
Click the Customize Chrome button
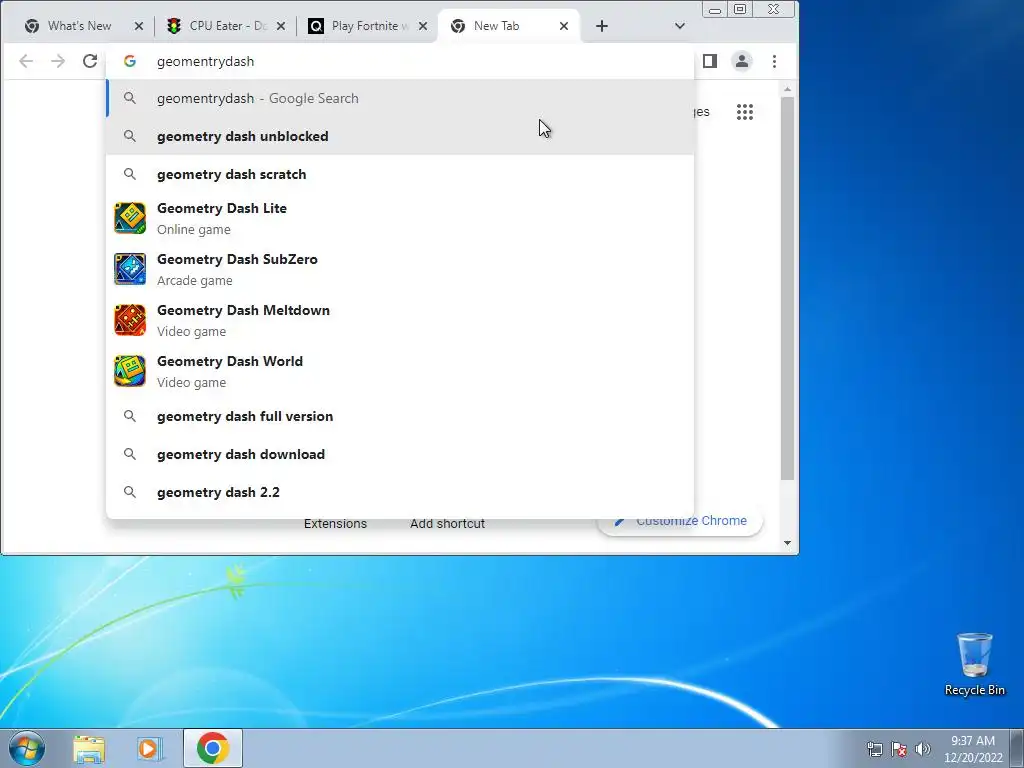tap(680, 521)
